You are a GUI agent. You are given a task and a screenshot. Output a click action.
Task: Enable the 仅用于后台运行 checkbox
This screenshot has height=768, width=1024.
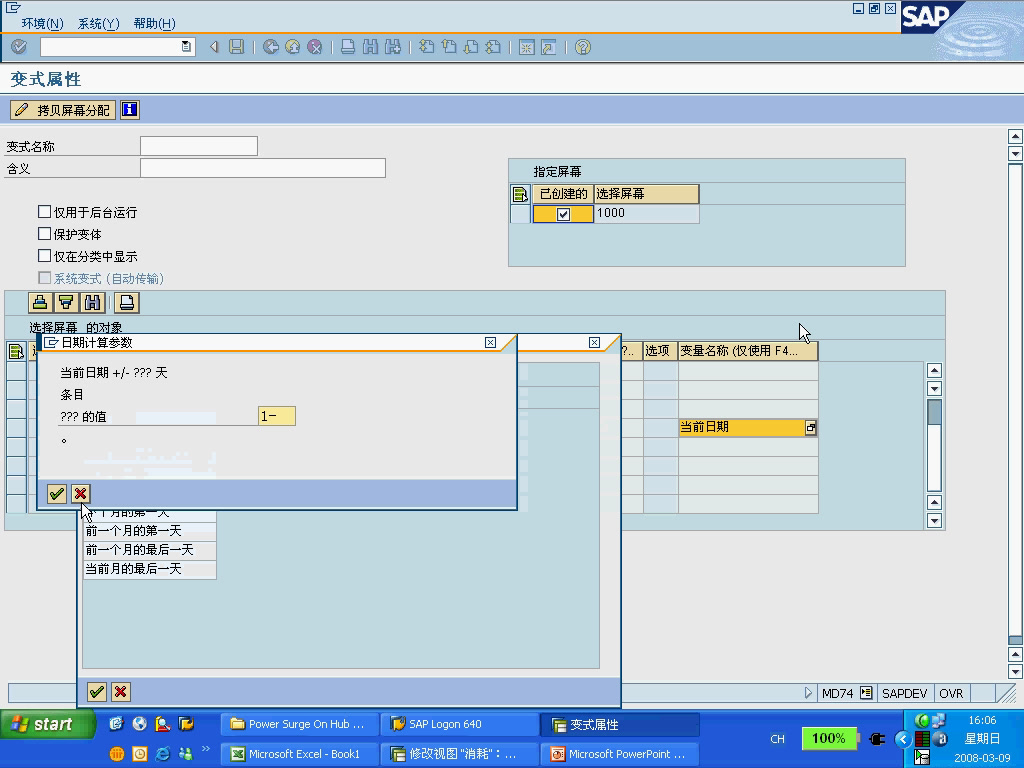tap(45, 211)
